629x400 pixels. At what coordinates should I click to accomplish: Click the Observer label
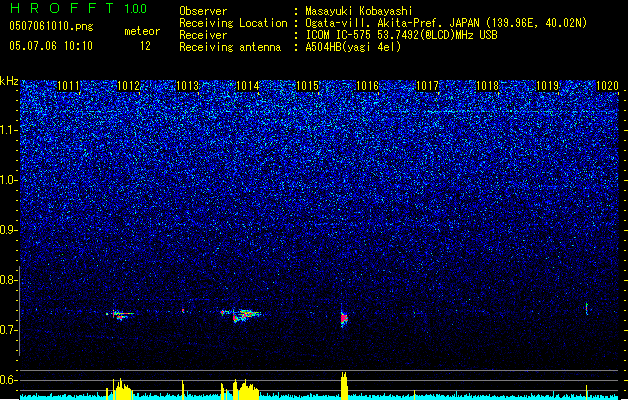[x=203, y=11]
